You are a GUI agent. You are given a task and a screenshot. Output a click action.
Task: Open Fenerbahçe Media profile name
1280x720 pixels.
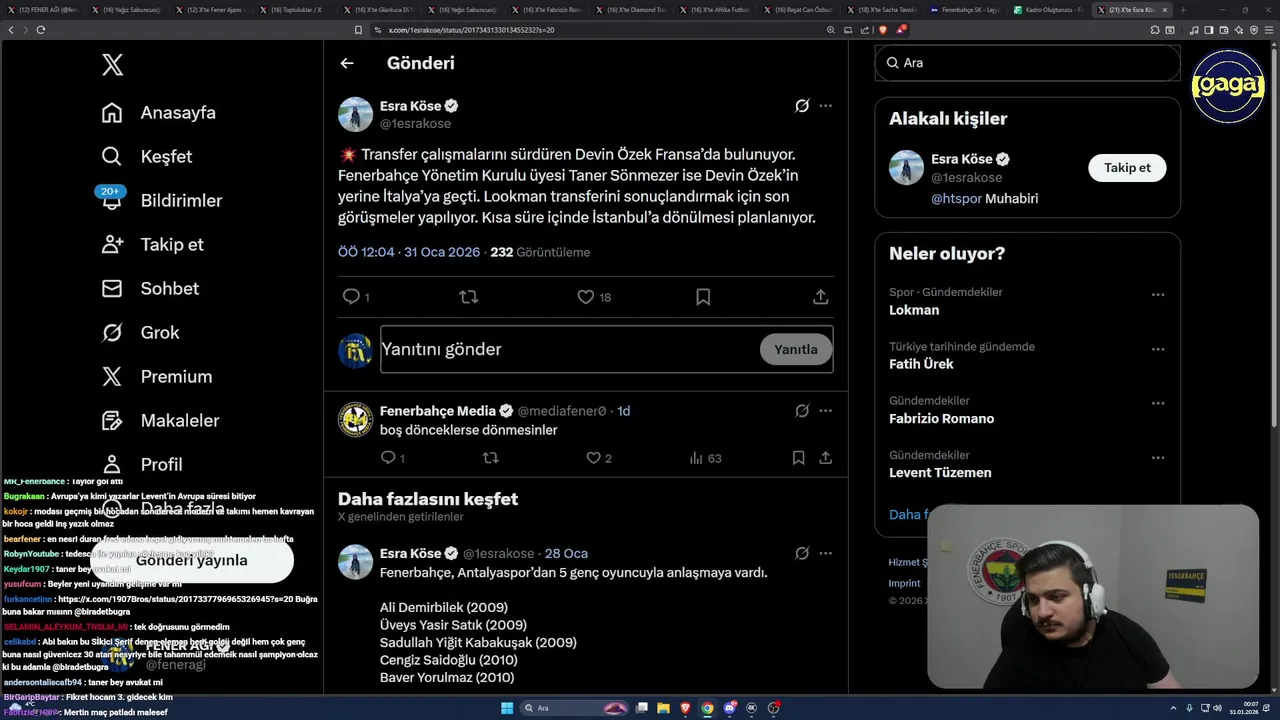[x=438, y=411]
